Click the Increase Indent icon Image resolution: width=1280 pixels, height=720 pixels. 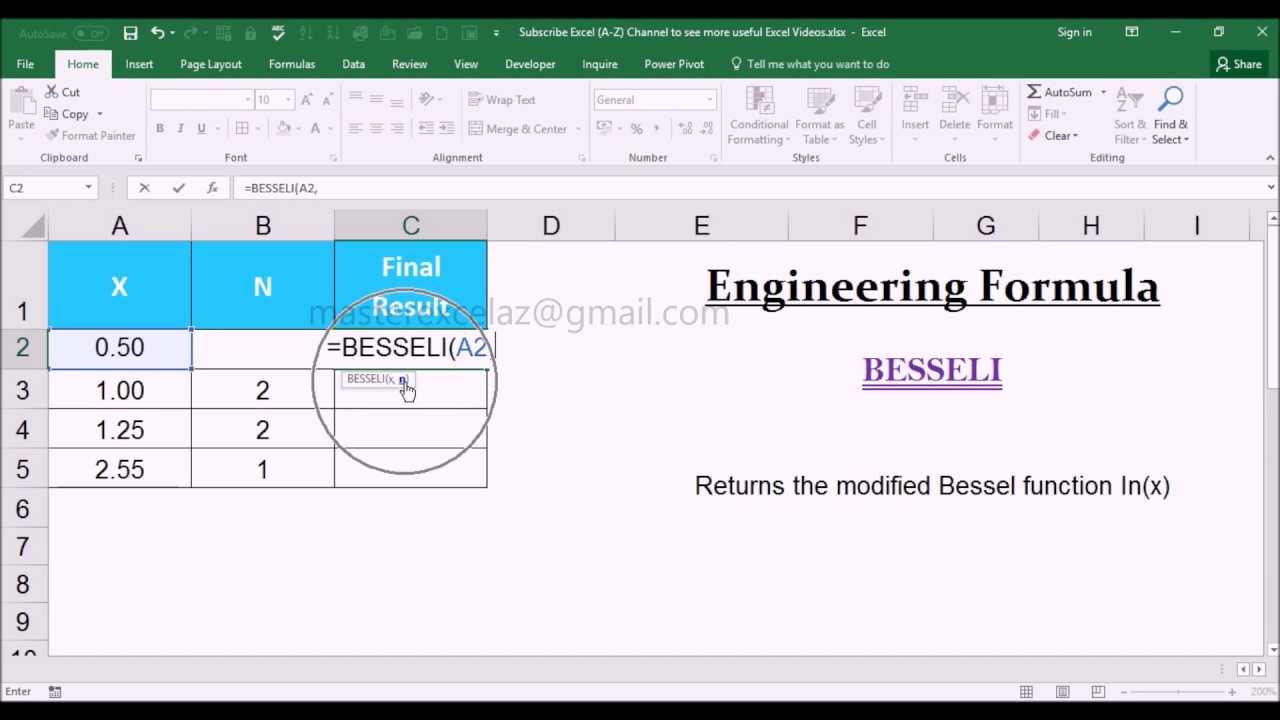point(446,128)
